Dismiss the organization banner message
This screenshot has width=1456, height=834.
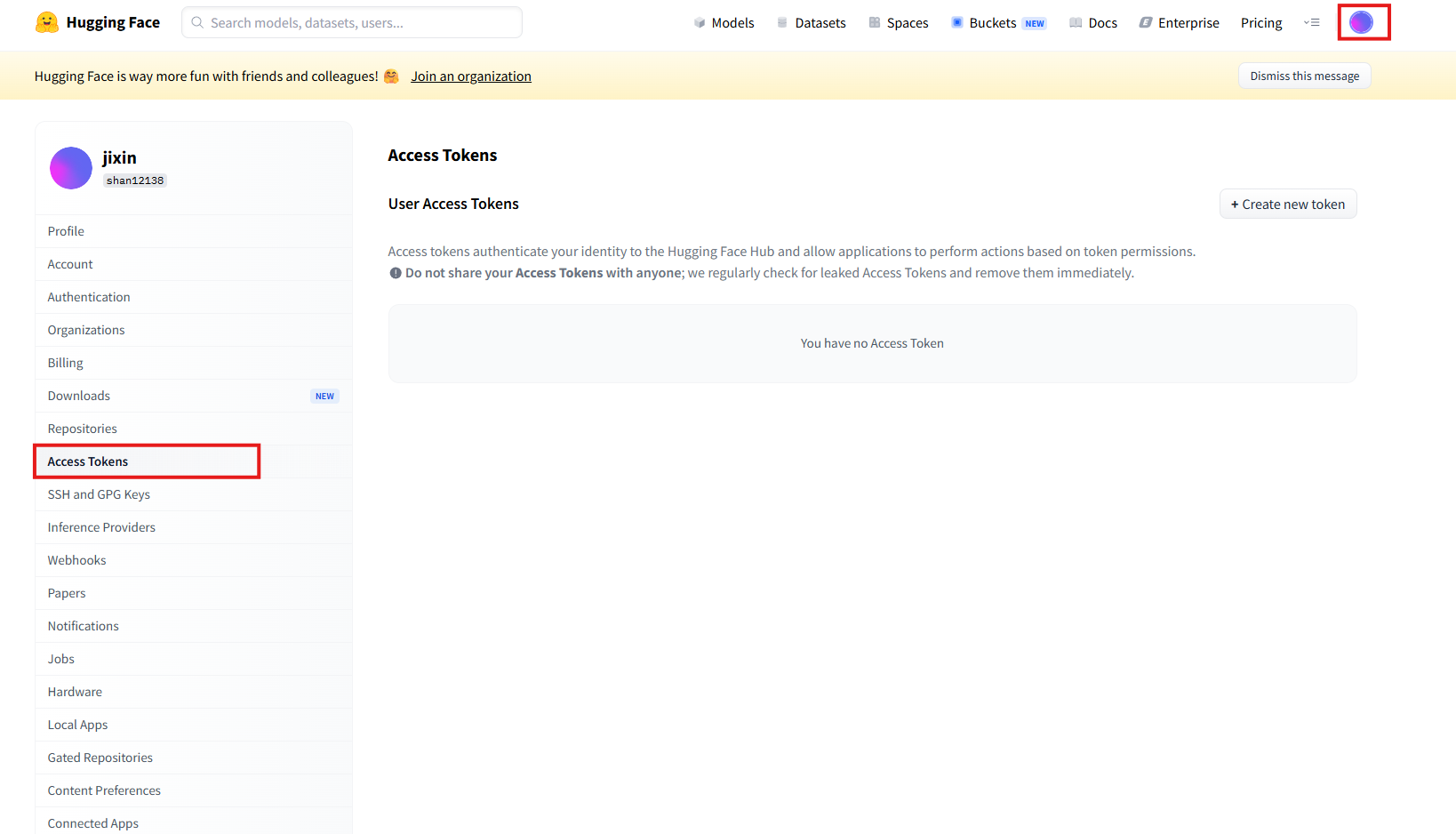point(1305,76)
